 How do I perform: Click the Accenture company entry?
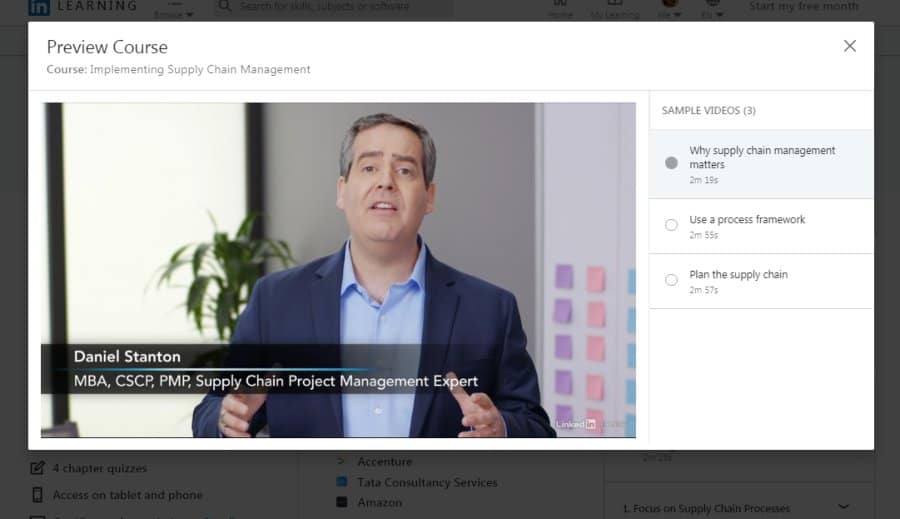click(x=385, y=462)
